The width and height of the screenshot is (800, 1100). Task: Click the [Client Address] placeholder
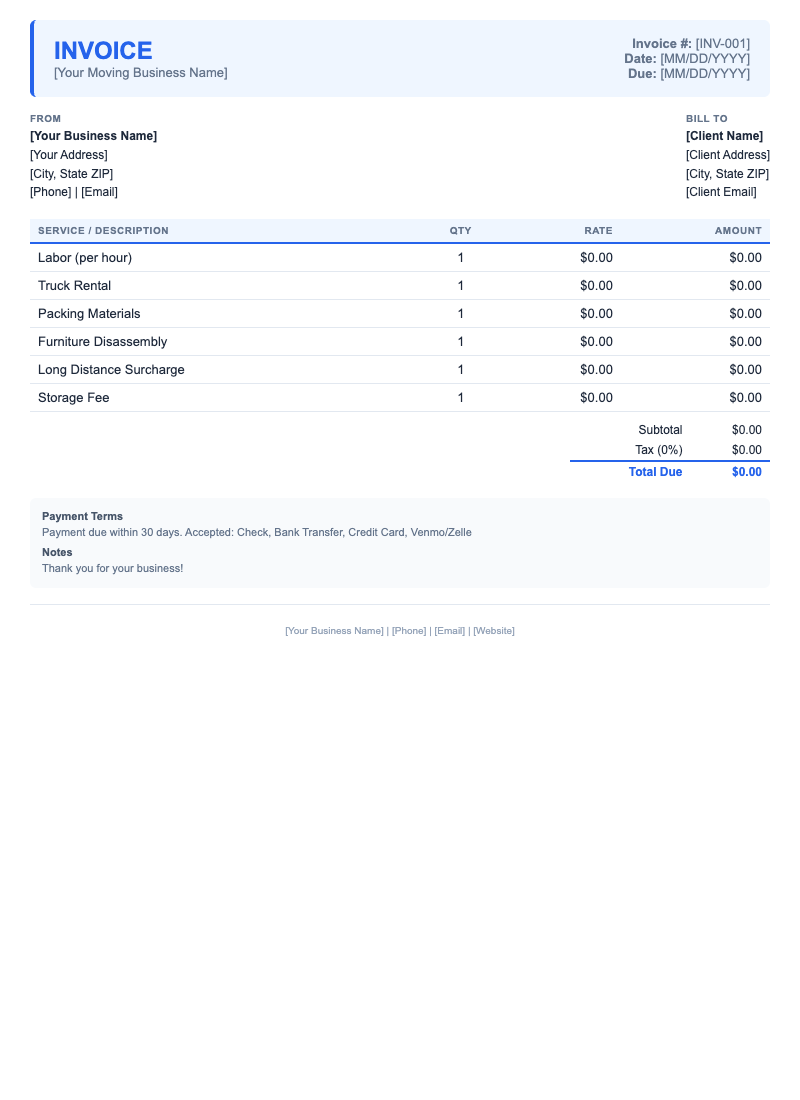pos(728,155)
